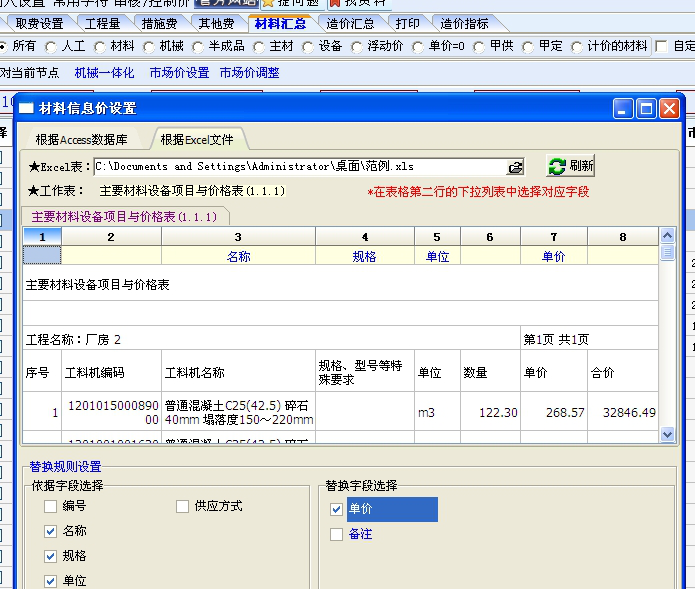The width and height of the screenshot is (695, 612).
Task: Click the 提问题 star icon in top bar
Action: [x=269, y=3]
